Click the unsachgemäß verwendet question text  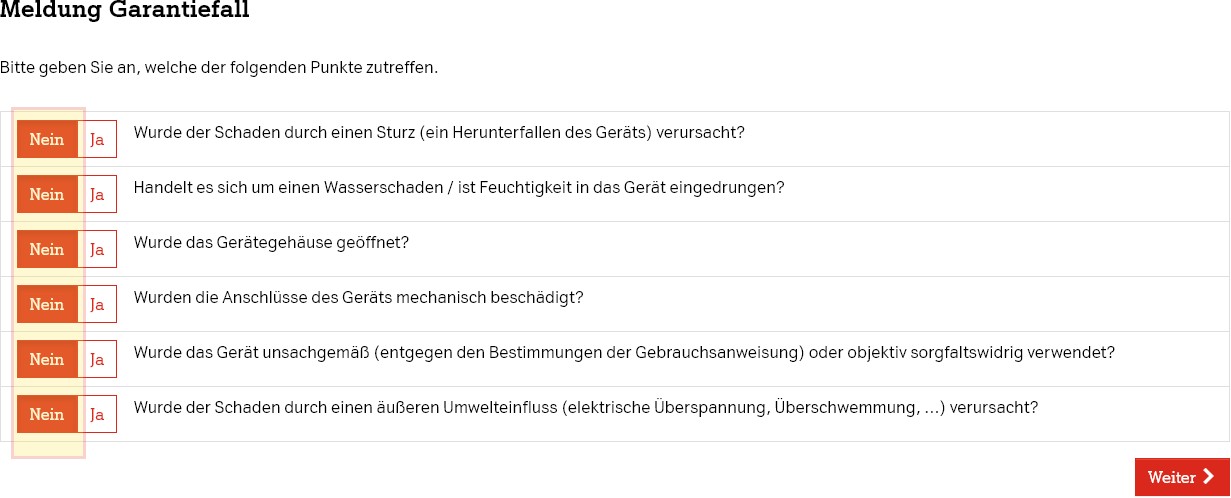(624, 352)
